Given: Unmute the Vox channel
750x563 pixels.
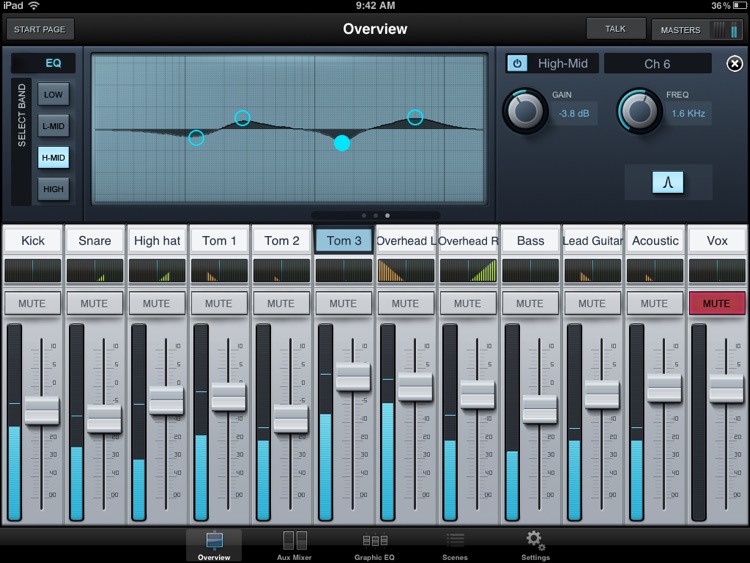Looking at the screenshot, I should pos(717,303).
